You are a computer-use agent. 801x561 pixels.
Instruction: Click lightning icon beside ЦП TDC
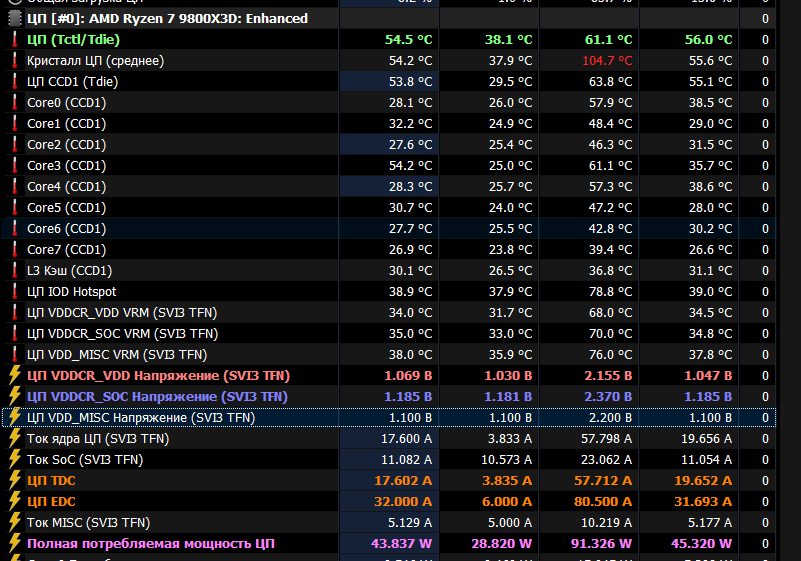tap(15, 480)
